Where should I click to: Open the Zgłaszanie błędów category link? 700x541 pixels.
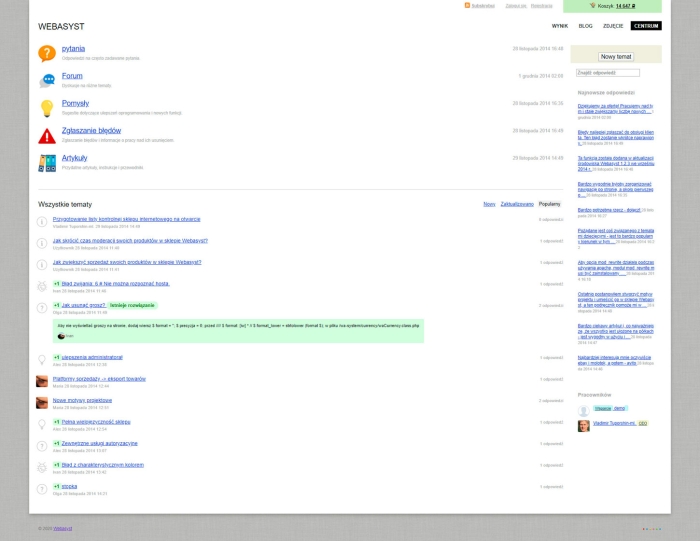[x=91, y=130]
